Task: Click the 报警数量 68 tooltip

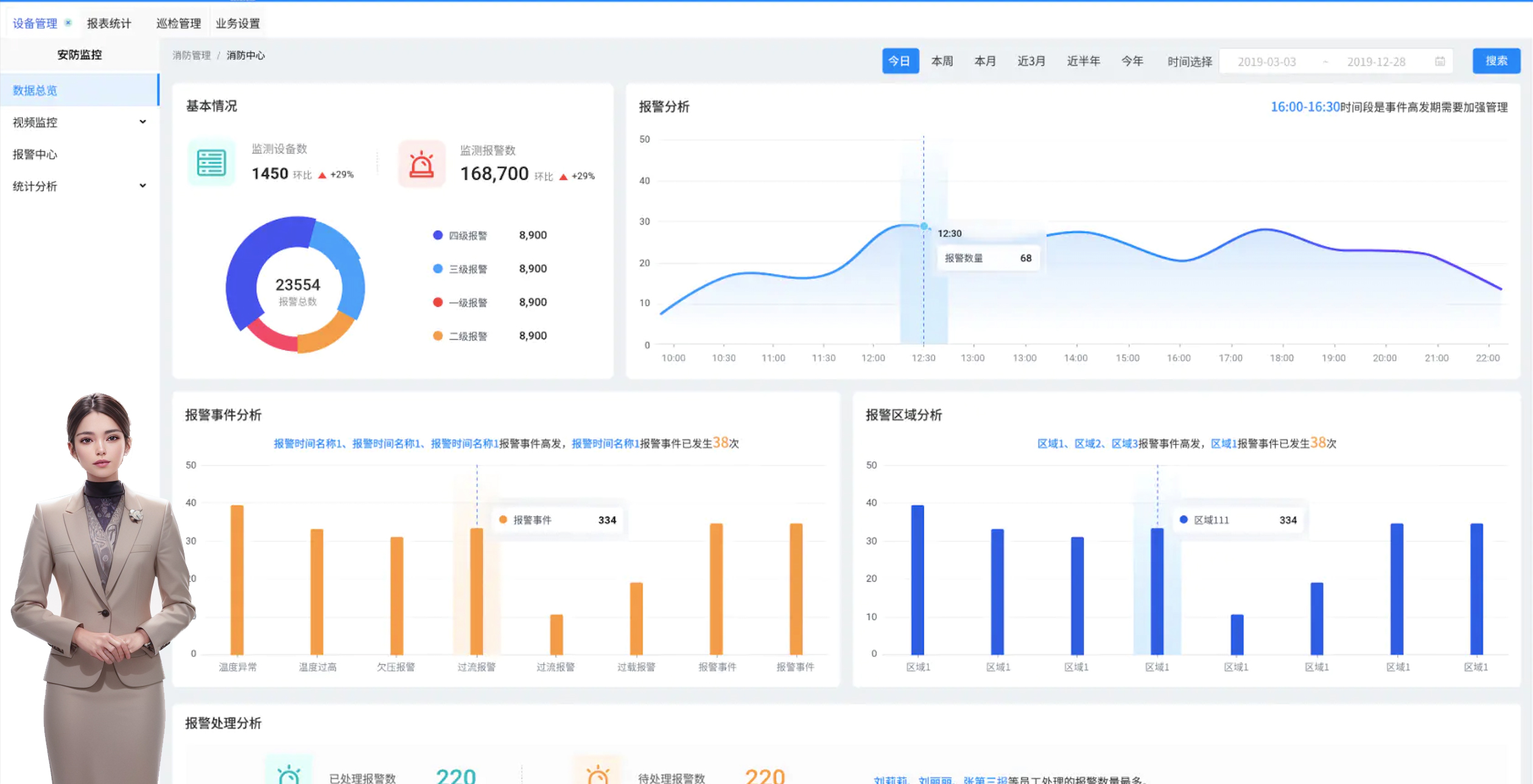Action: click(x=988, y=258)
